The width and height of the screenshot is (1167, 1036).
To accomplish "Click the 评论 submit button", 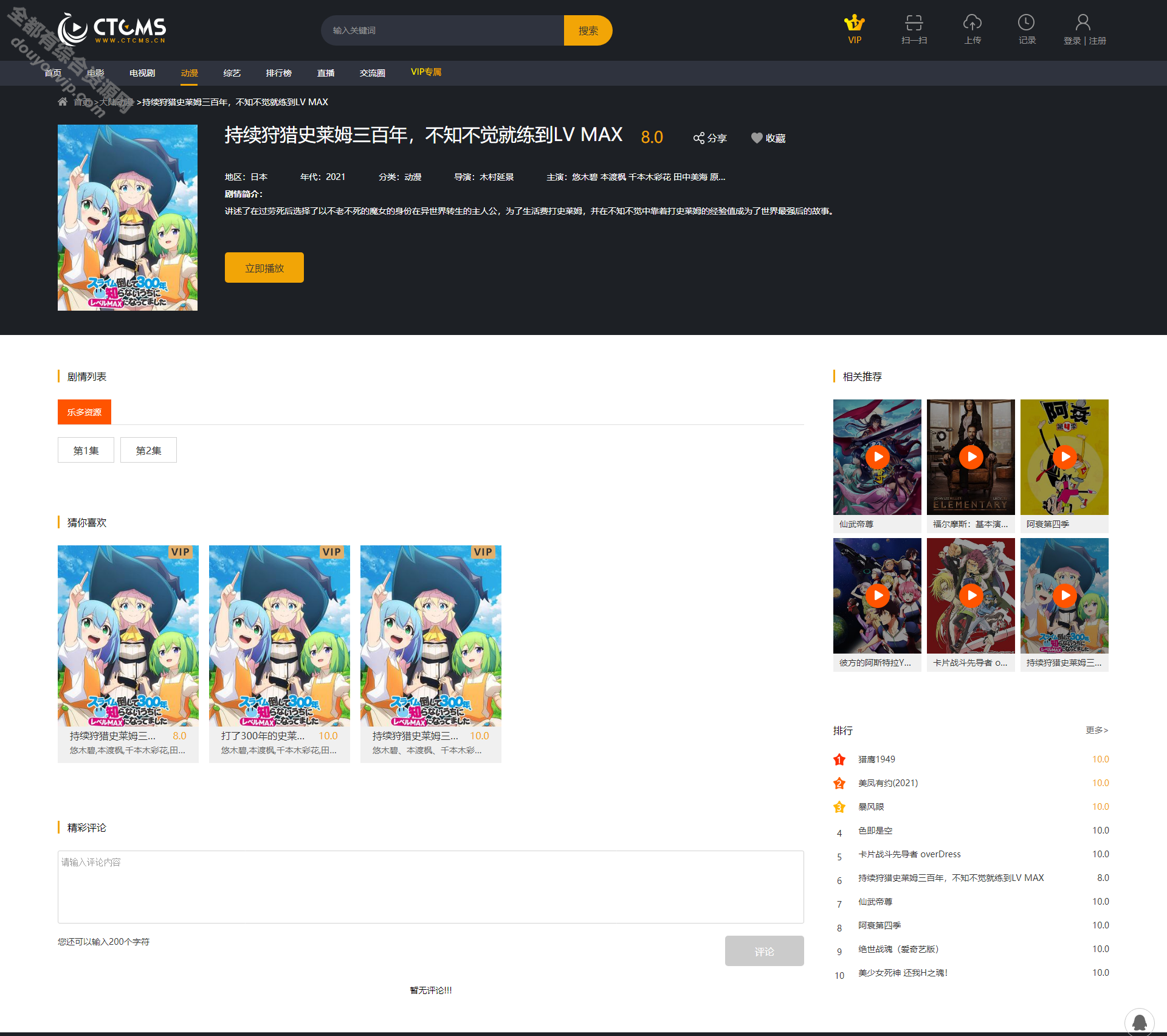I will click(764, 951).
